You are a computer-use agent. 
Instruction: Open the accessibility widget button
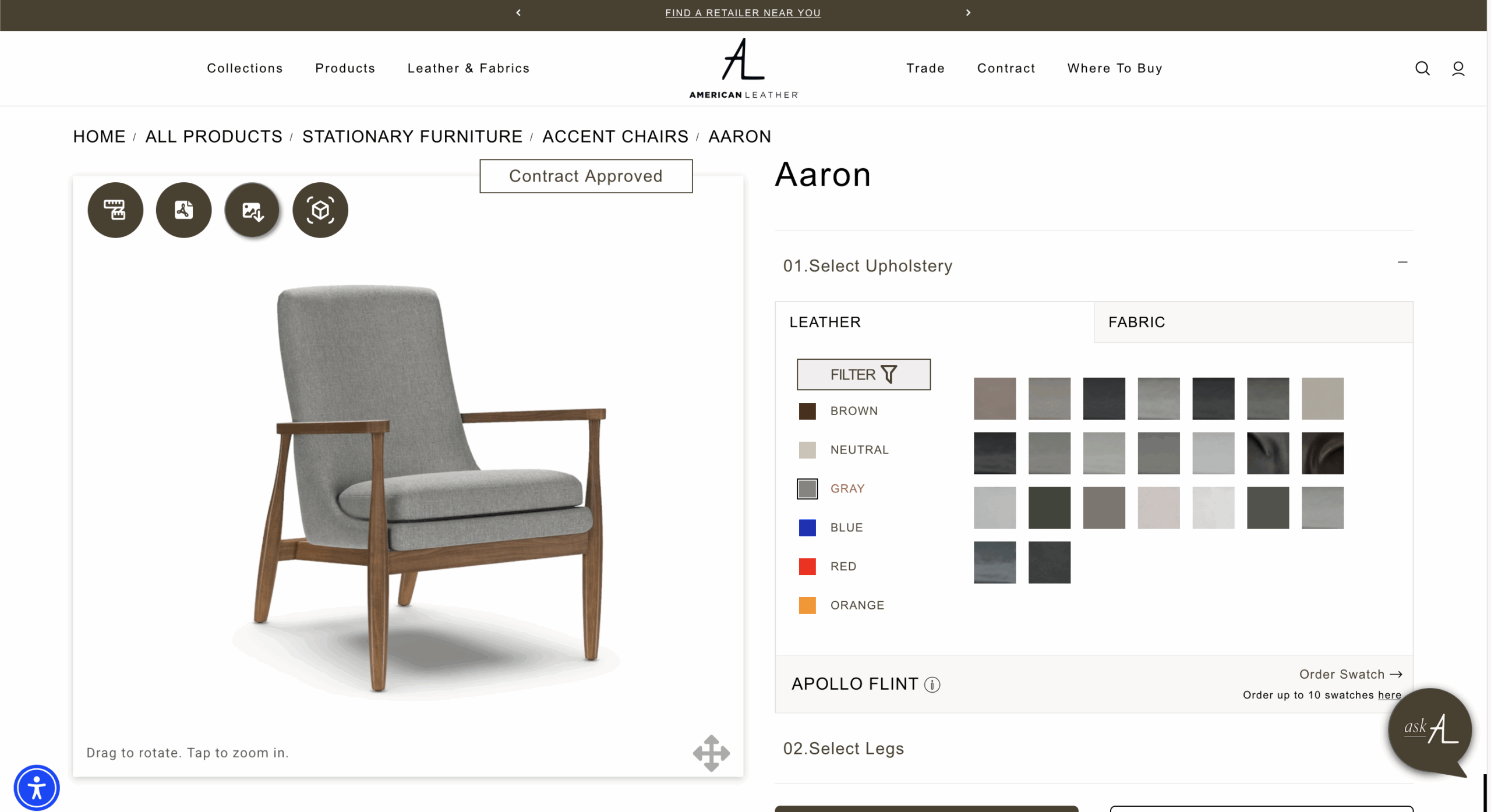coord(37,788)
